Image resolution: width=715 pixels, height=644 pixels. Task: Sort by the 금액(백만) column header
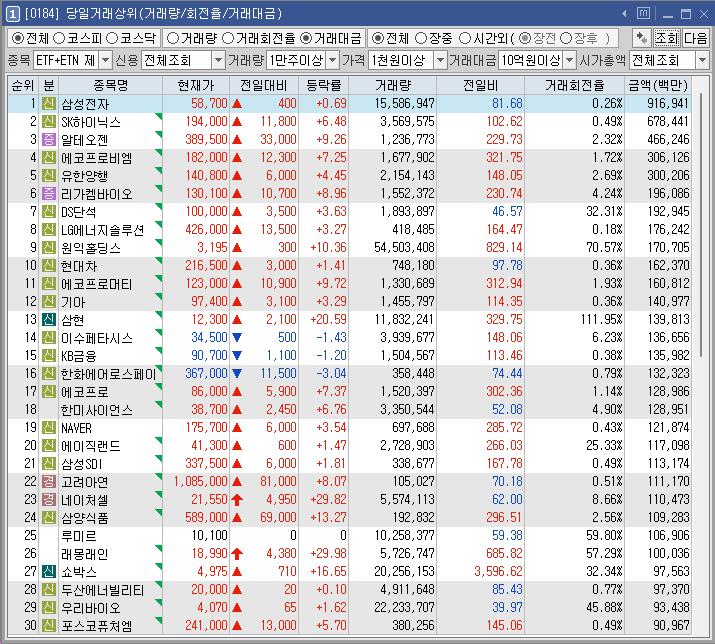[658, 85]
